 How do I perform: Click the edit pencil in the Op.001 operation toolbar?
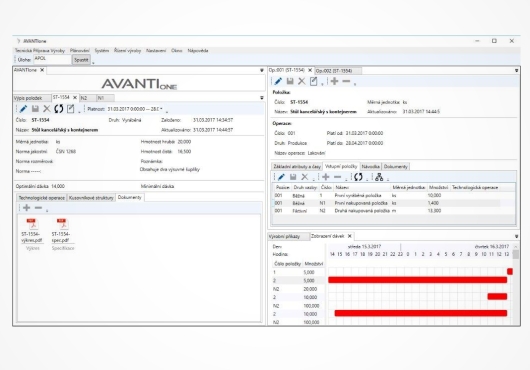pyautogui.click(x=278, y=81)
